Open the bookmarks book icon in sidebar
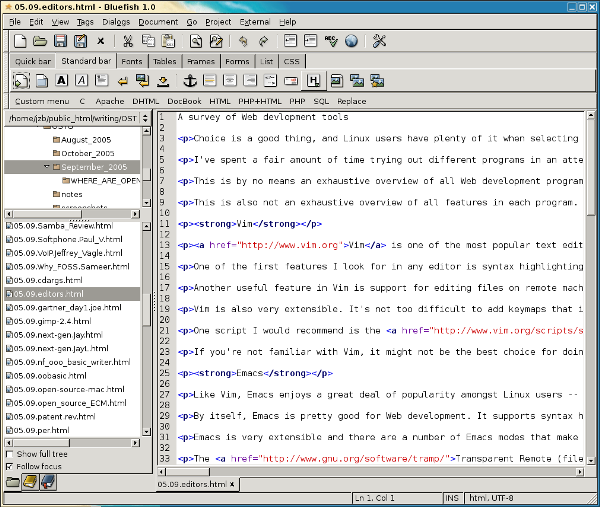This screenshot has width=600, height=507. pos(30,482)
